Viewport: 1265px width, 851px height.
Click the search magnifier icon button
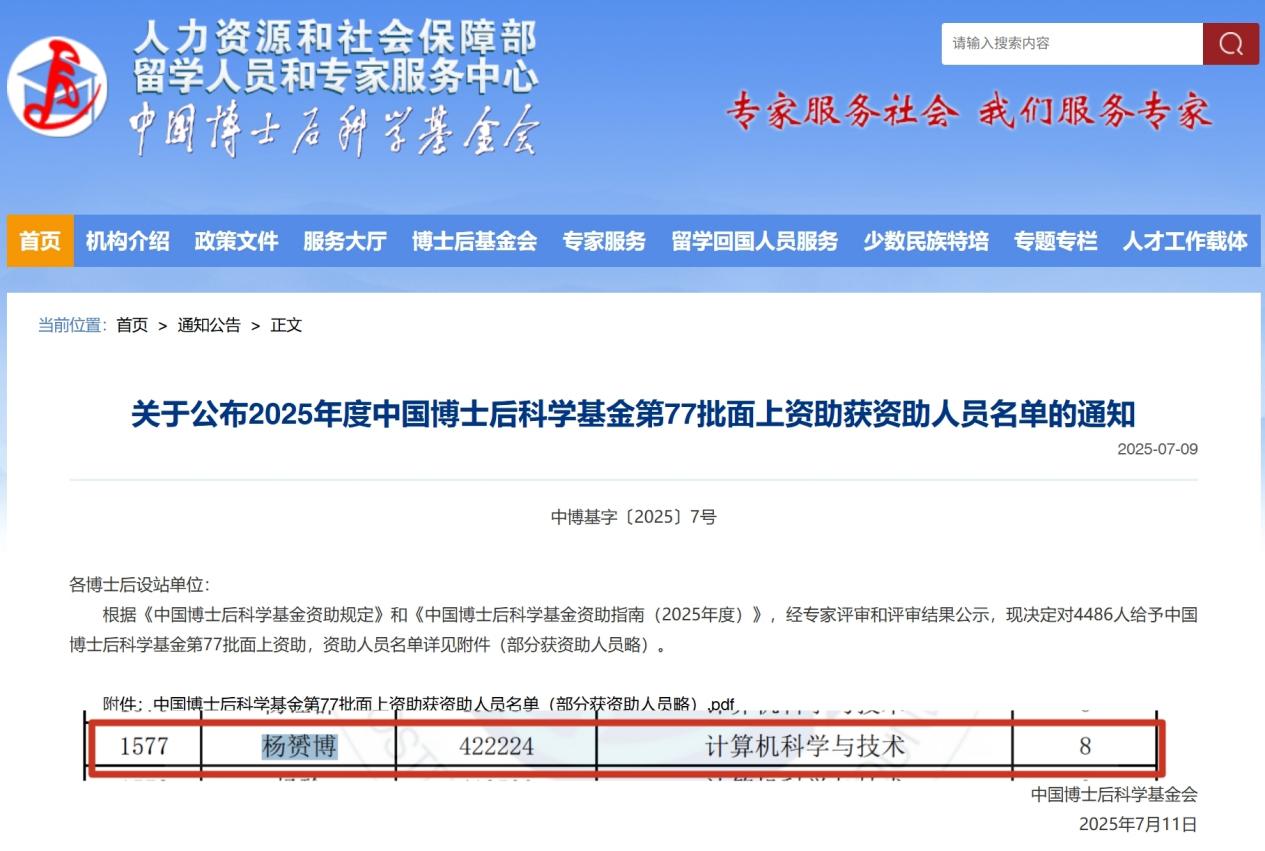[x=1231, y=44]
